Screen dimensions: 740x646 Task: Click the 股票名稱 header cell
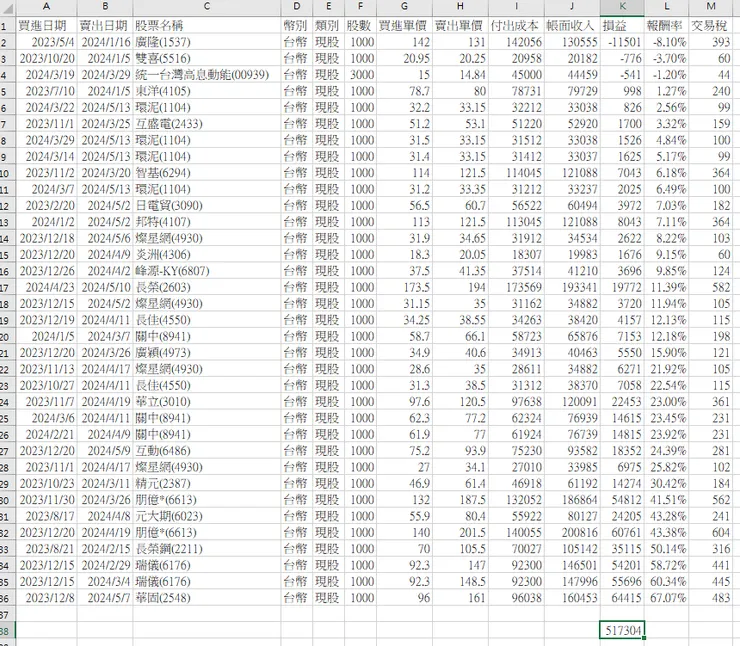click(x=207, y=25)
